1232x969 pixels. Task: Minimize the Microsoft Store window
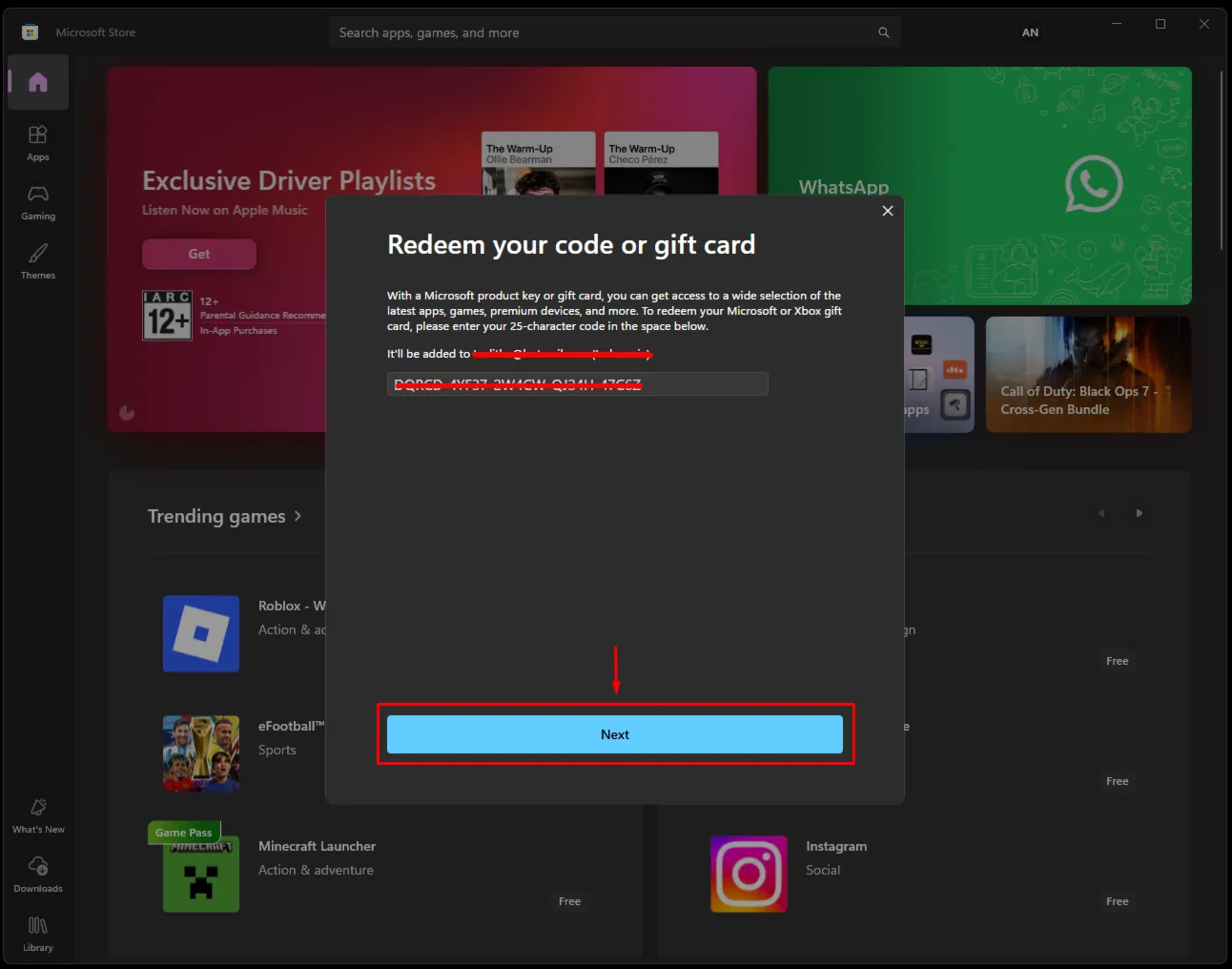pos(1117,24)
